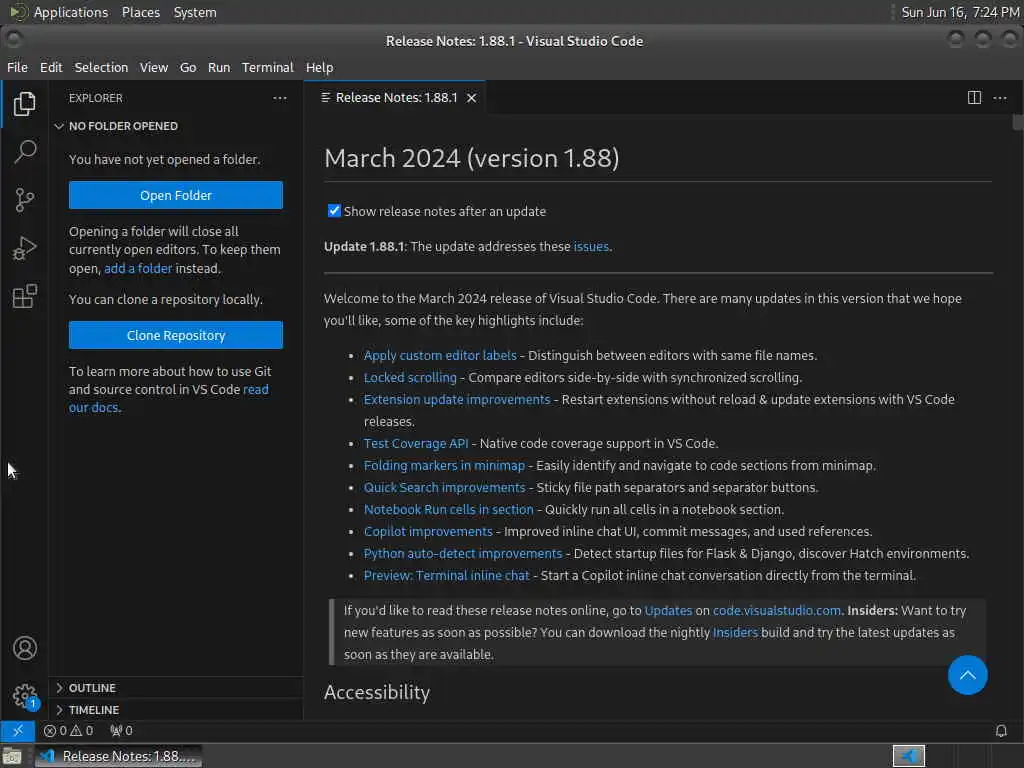
Task: Open the Places menu in top panel
Action: tap(140, 12)
